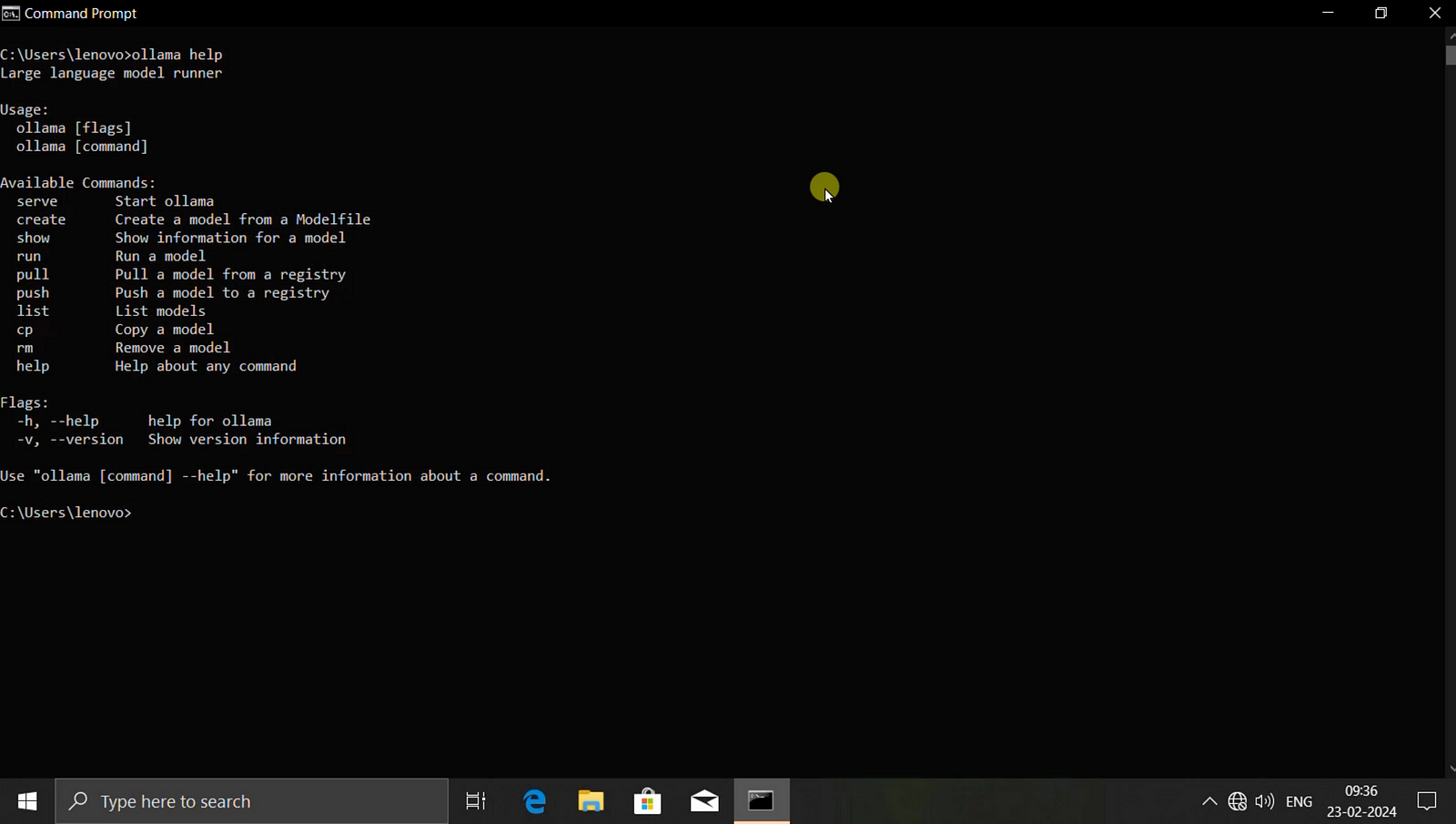Click the vertical scrollbar thumb
The height and width of the screenshot is (824, 1456).
1451,56
